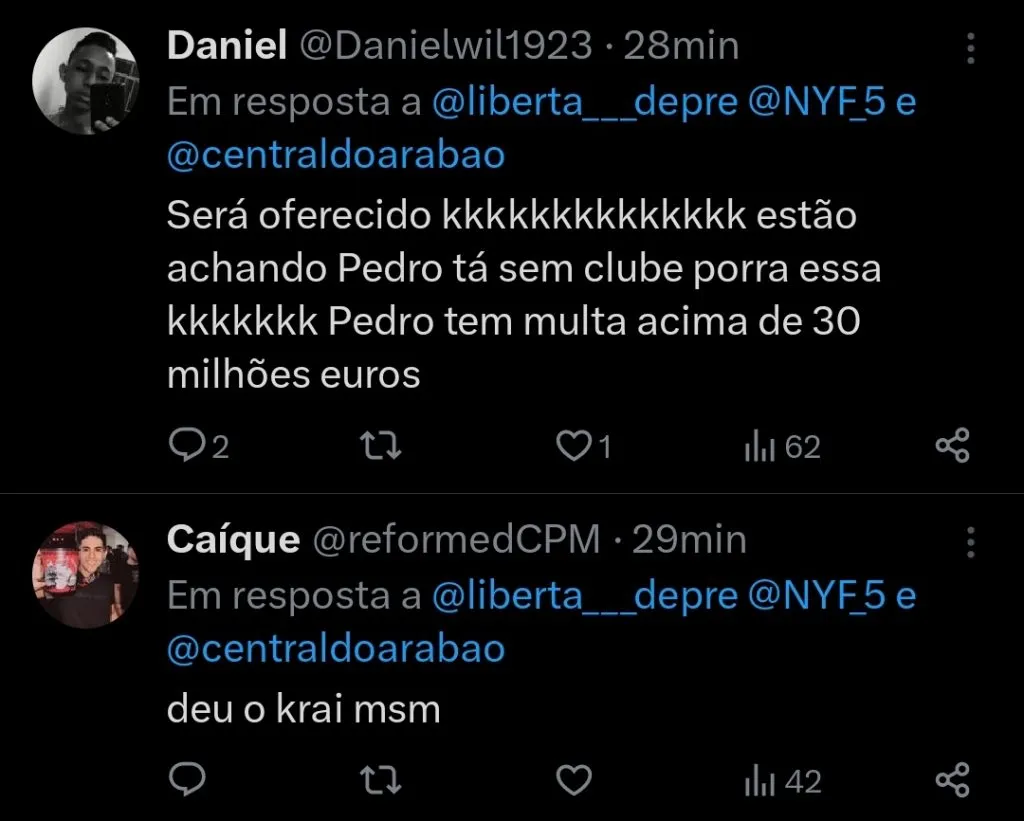
Task: Open the share menu on Caíque's tweet
Action: [x=951, y=777]
